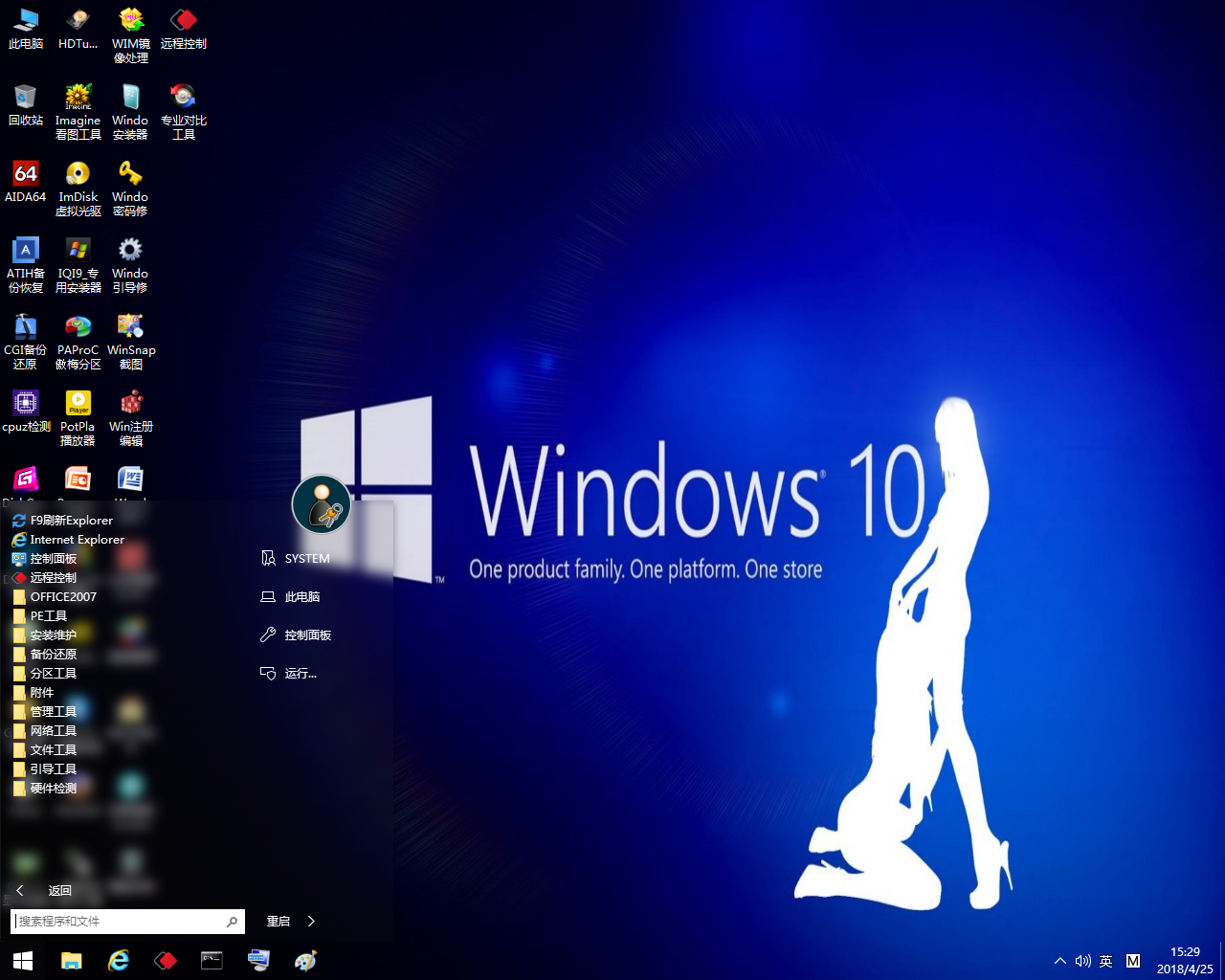The height and width of the screenshot is (980, 1225).
Task: Open the clock showing 15:29
Action: click(x=1185, y=961)
